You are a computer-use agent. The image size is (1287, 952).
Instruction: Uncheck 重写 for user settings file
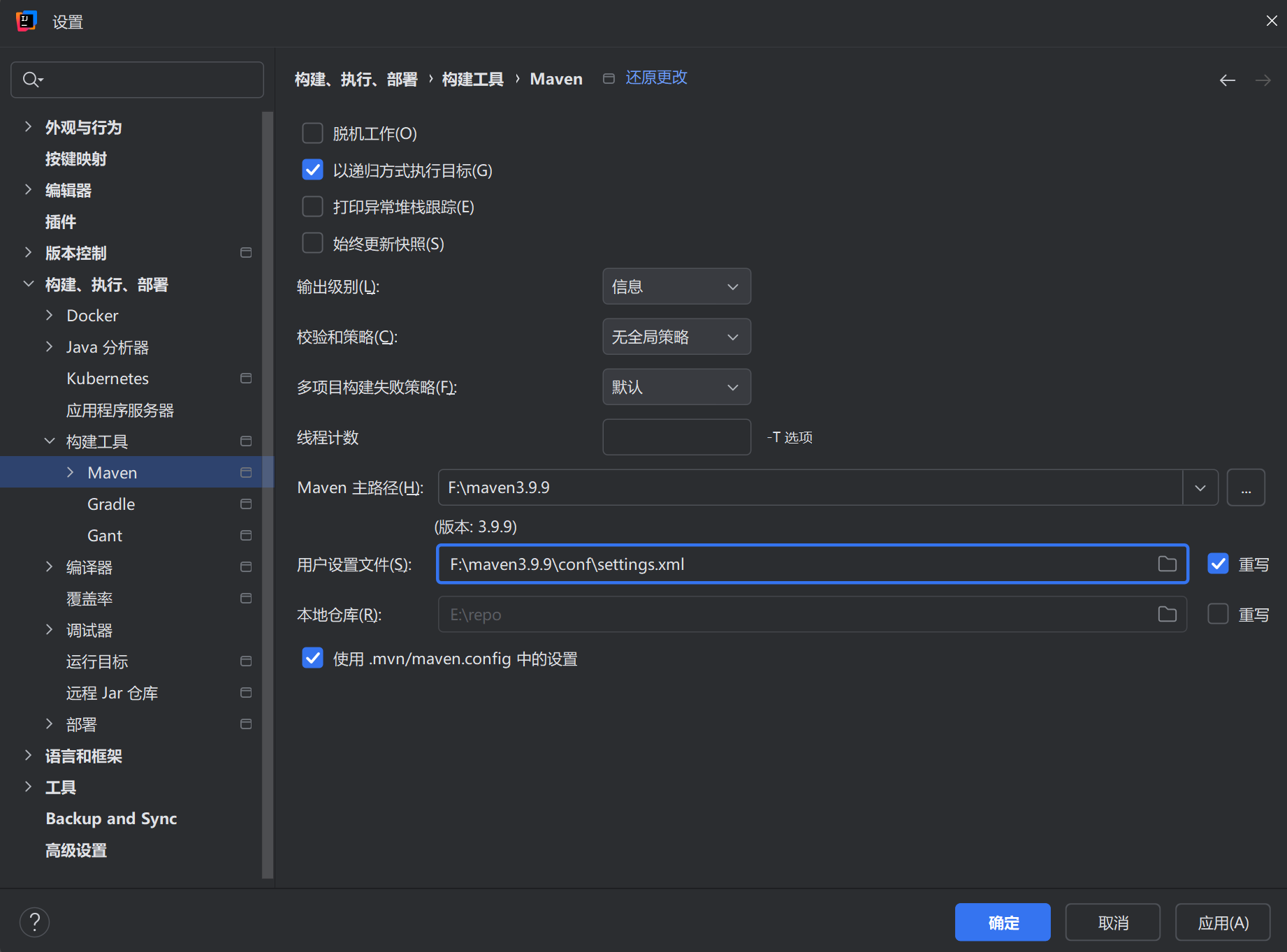(x=1218, y=564)
